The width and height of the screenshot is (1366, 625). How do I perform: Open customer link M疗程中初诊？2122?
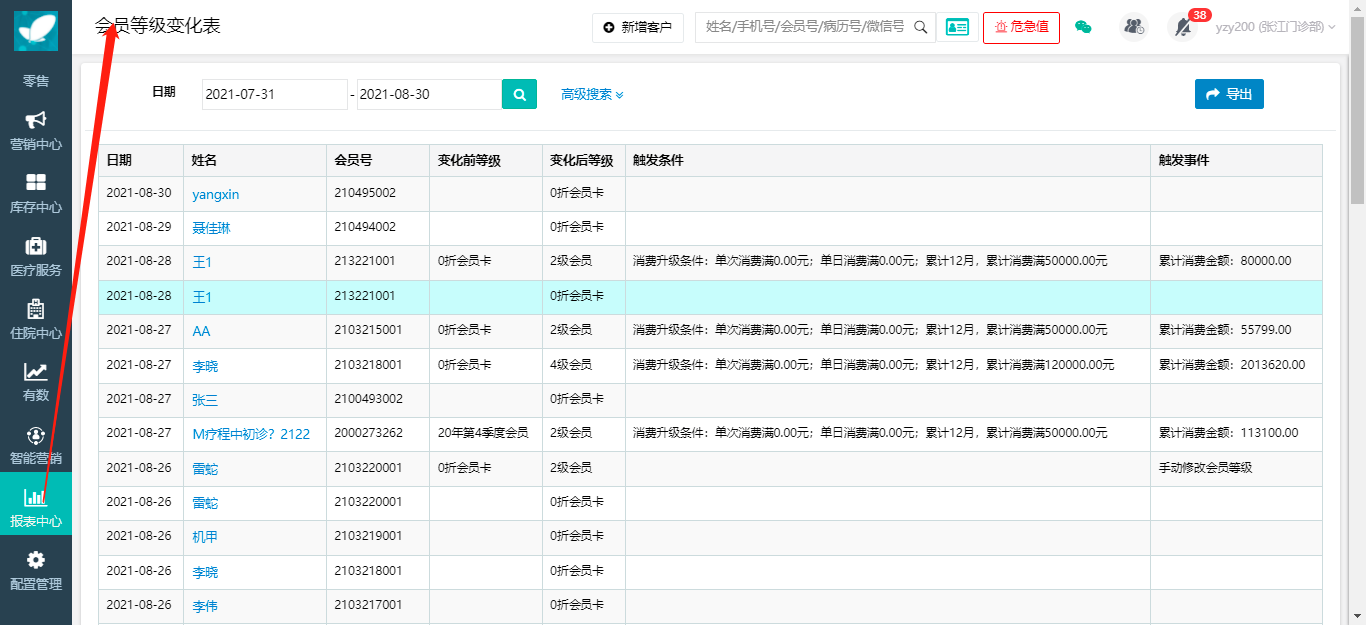click(x=251, y=434)
